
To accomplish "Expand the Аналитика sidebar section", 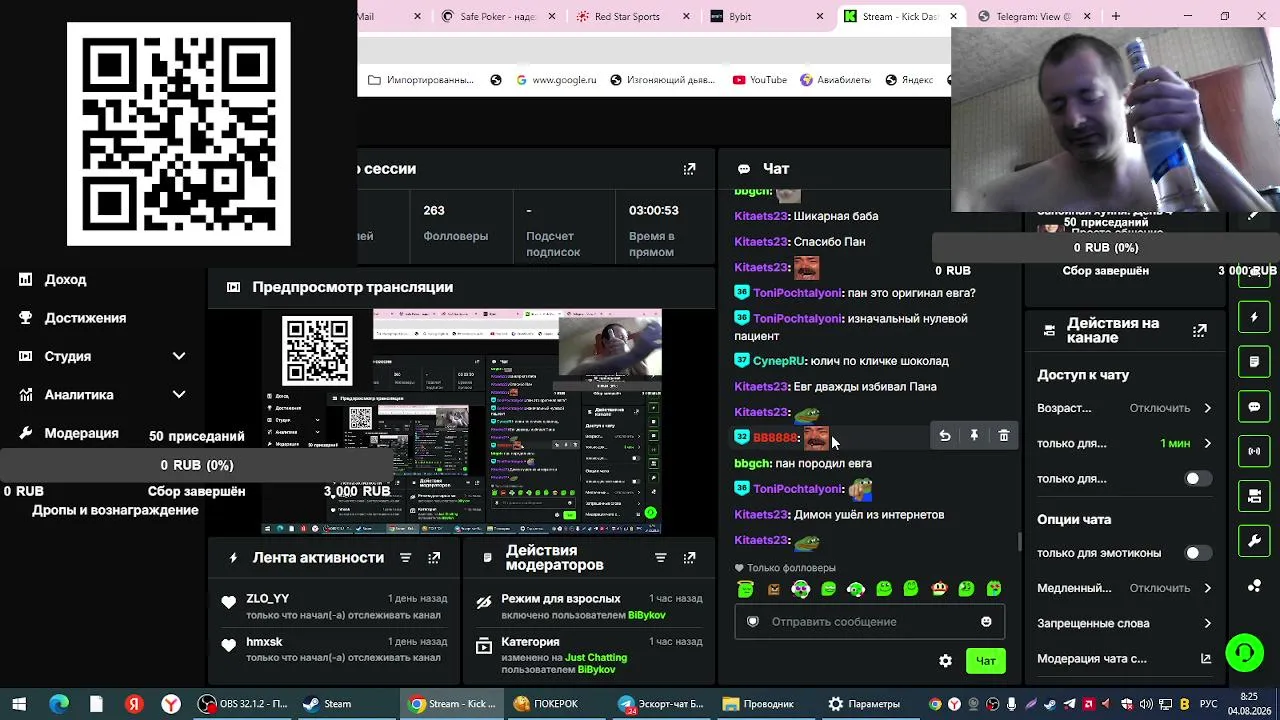I will 179,394.
